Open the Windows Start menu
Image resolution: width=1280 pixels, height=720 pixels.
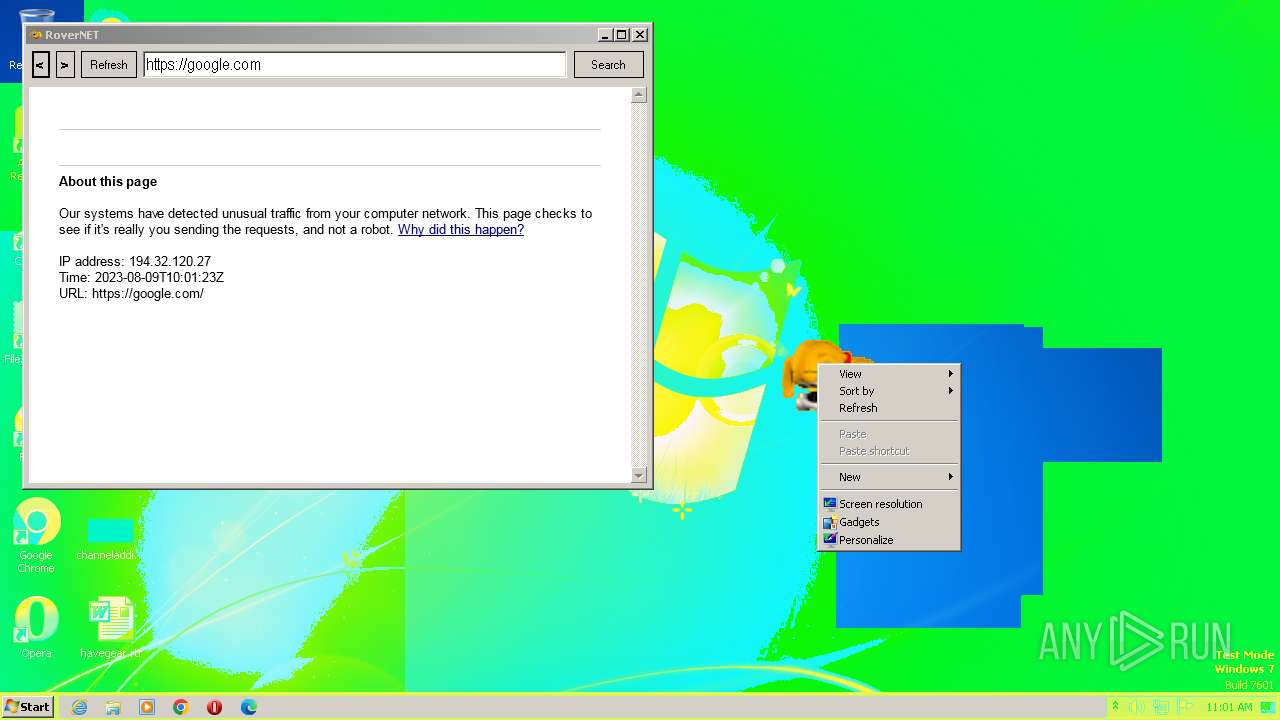click(28, 707)
